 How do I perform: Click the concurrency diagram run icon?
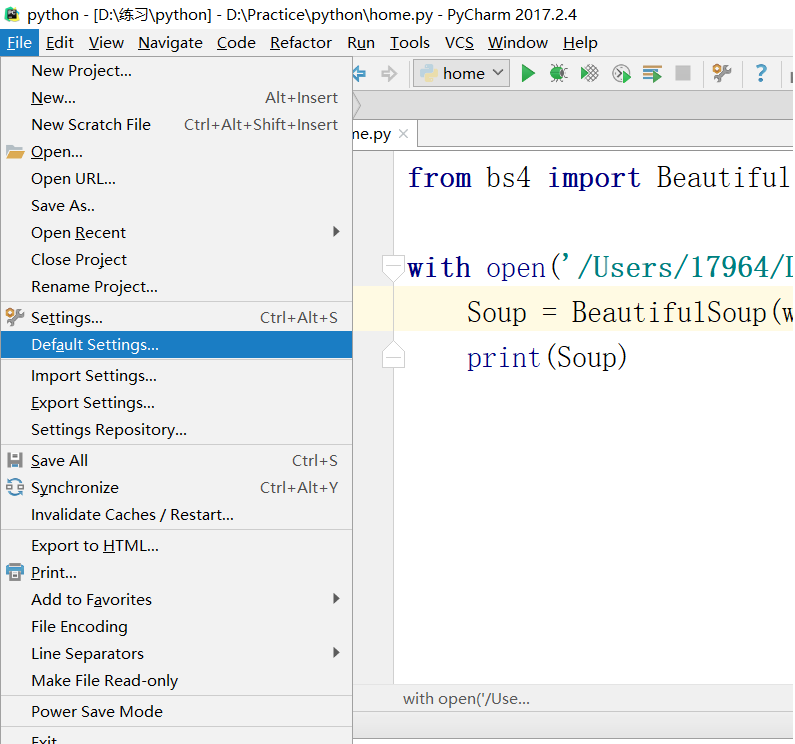point(652,73)
